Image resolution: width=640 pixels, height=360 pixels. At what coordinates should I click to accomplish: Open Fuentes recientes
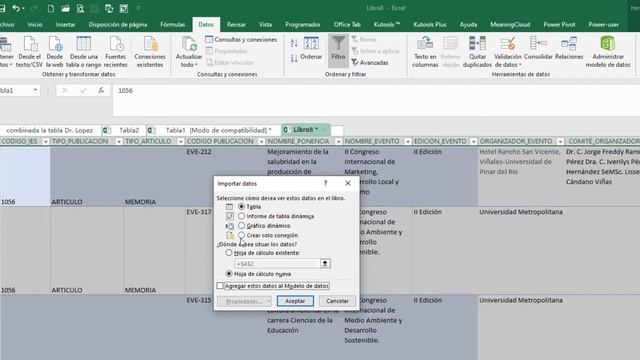pyautogui.click(x=116, y=52)
